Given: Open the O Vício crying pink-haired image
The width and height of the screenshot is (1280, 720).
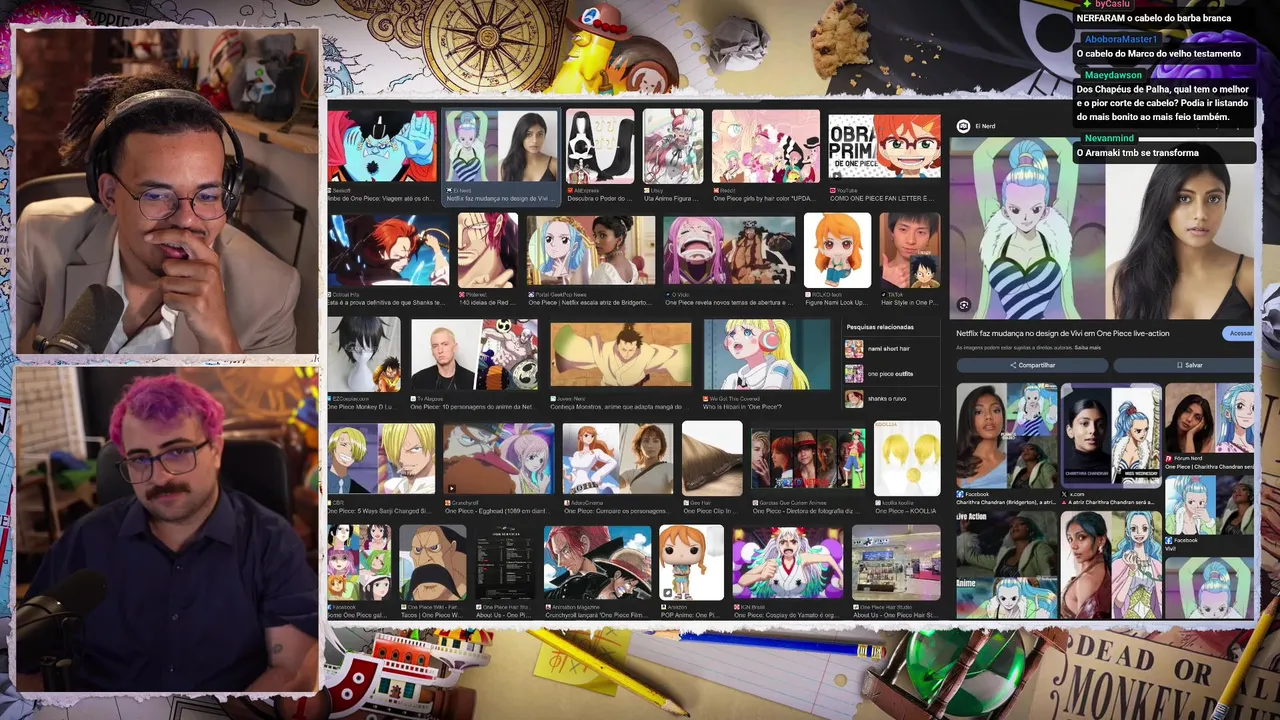Looking at the screenshot, I should pyautogui.click(x=730, y=250).
